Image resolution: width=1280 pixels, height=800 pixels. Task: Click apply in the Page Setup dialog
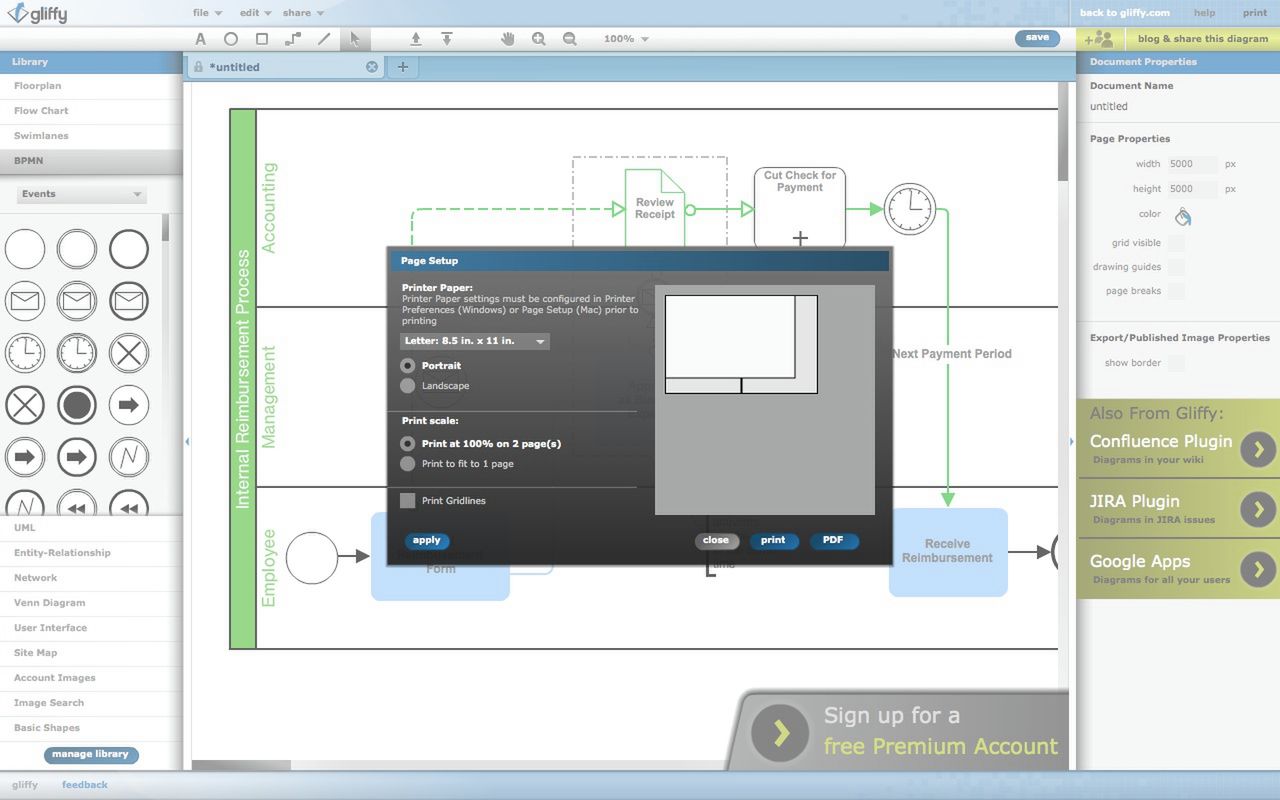click(427, 541)
